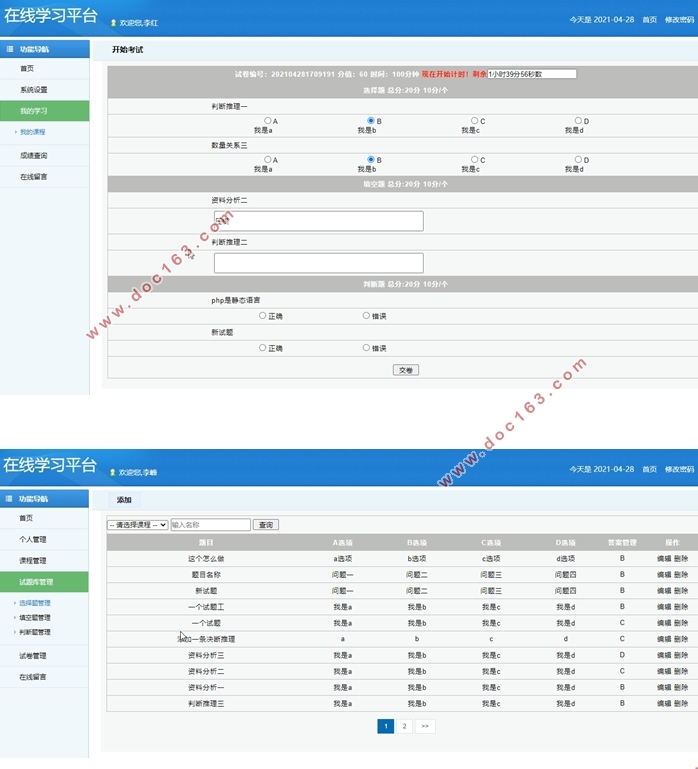Click 删除 for the 一个试题 row
This screenshot has width=698, height=769.
681,623
